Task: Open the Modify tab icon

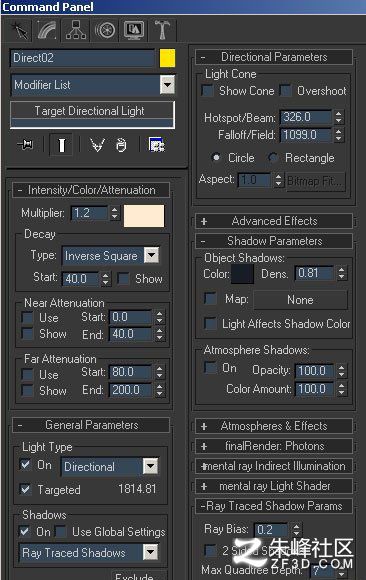Action: point(47,30)
